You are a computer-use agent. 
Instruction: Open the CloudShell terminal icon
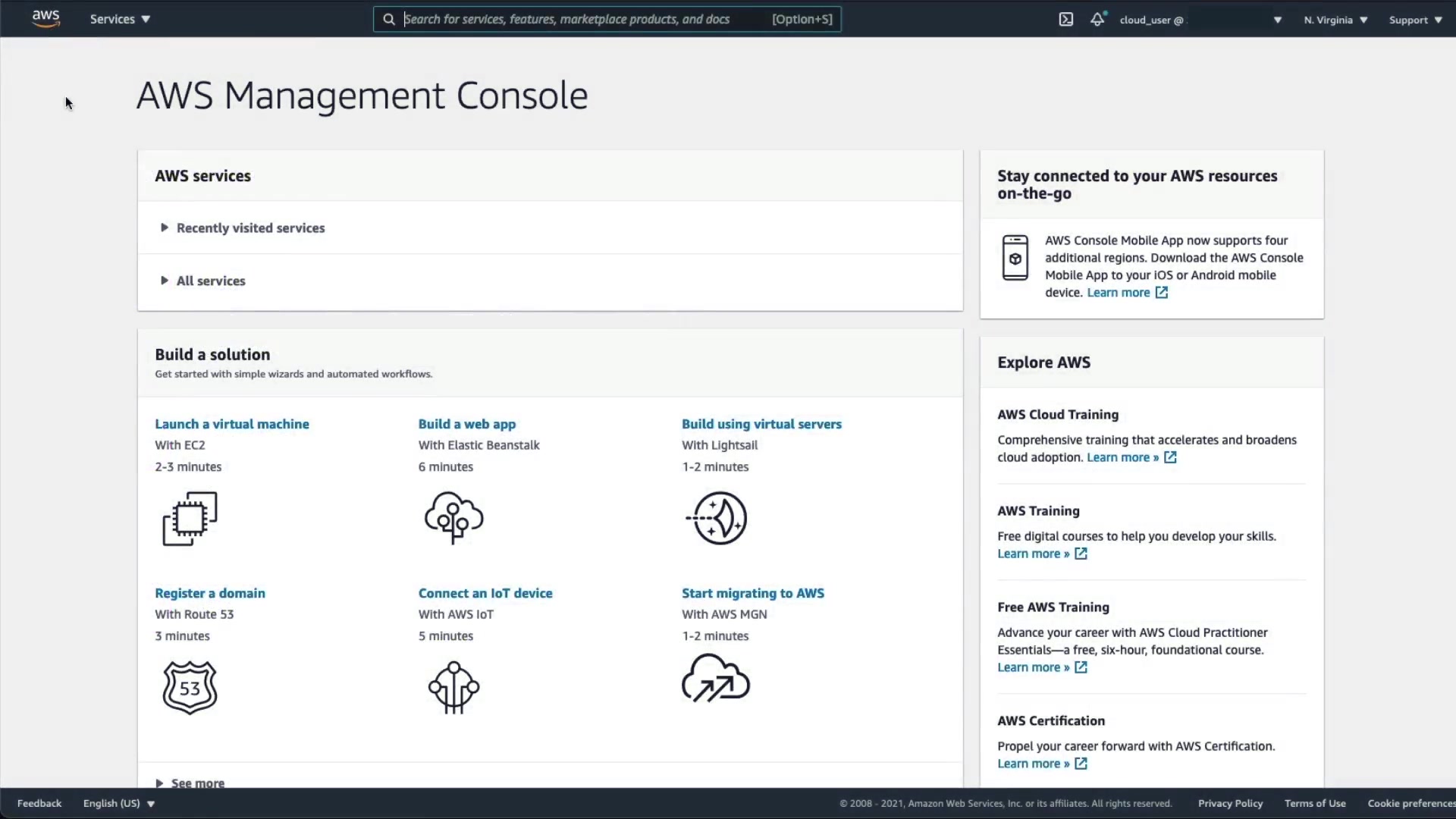tap(1065, 20)
